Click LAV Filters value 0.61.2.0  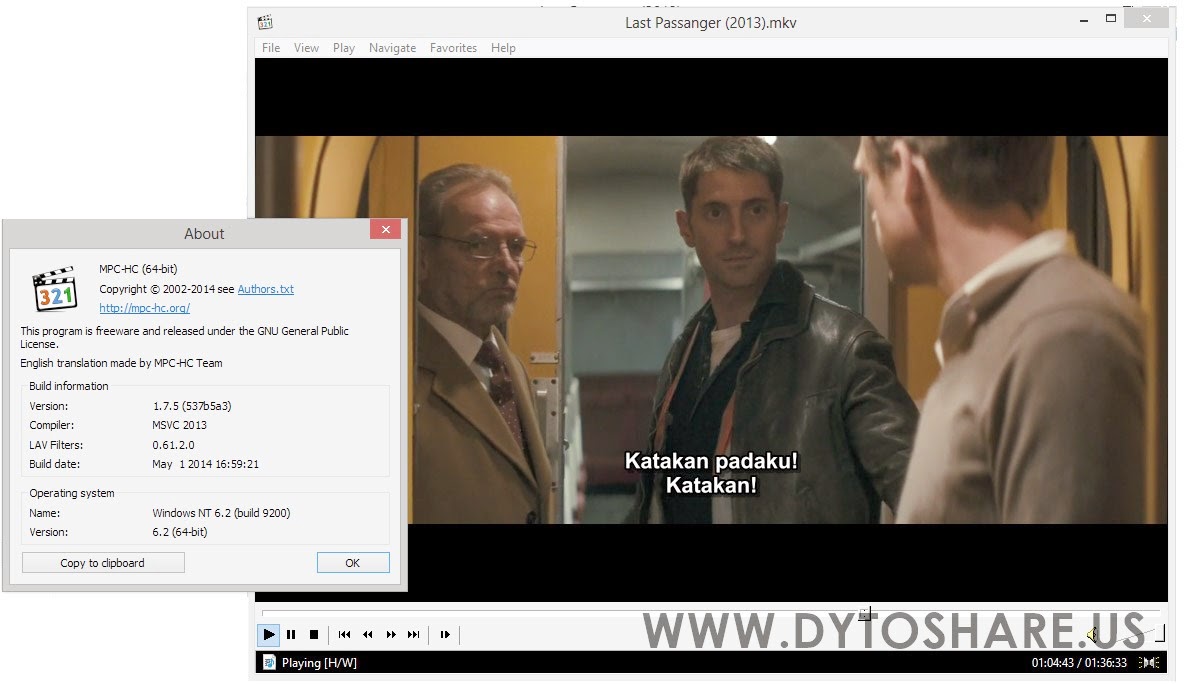click(173, 445)
